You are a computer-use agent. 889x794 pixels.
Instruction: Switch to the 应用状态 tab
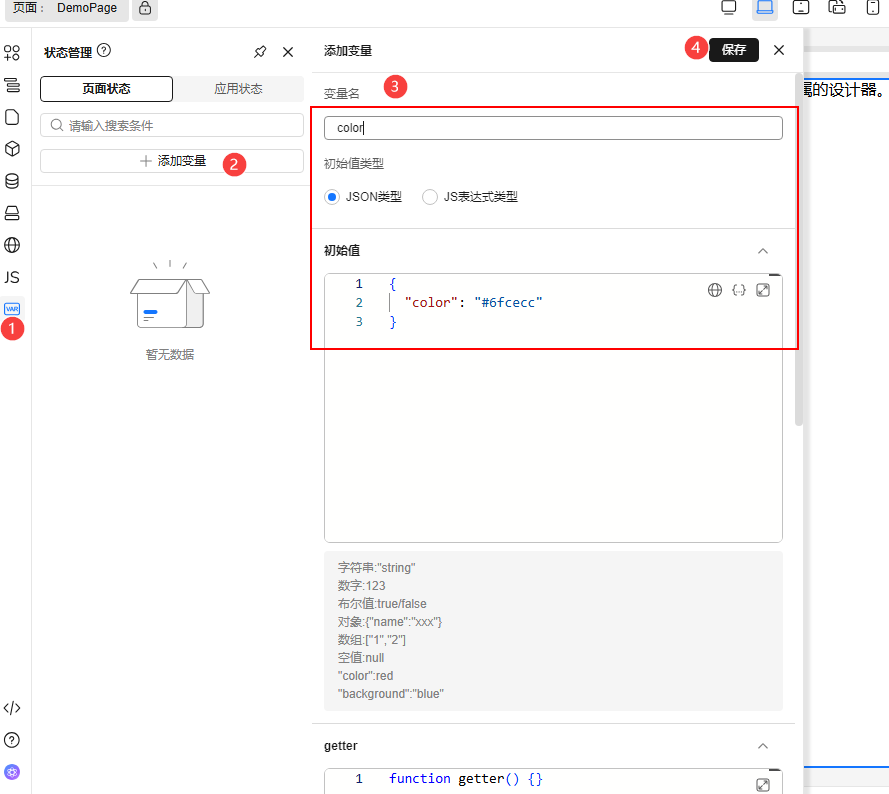coord(238,89)
